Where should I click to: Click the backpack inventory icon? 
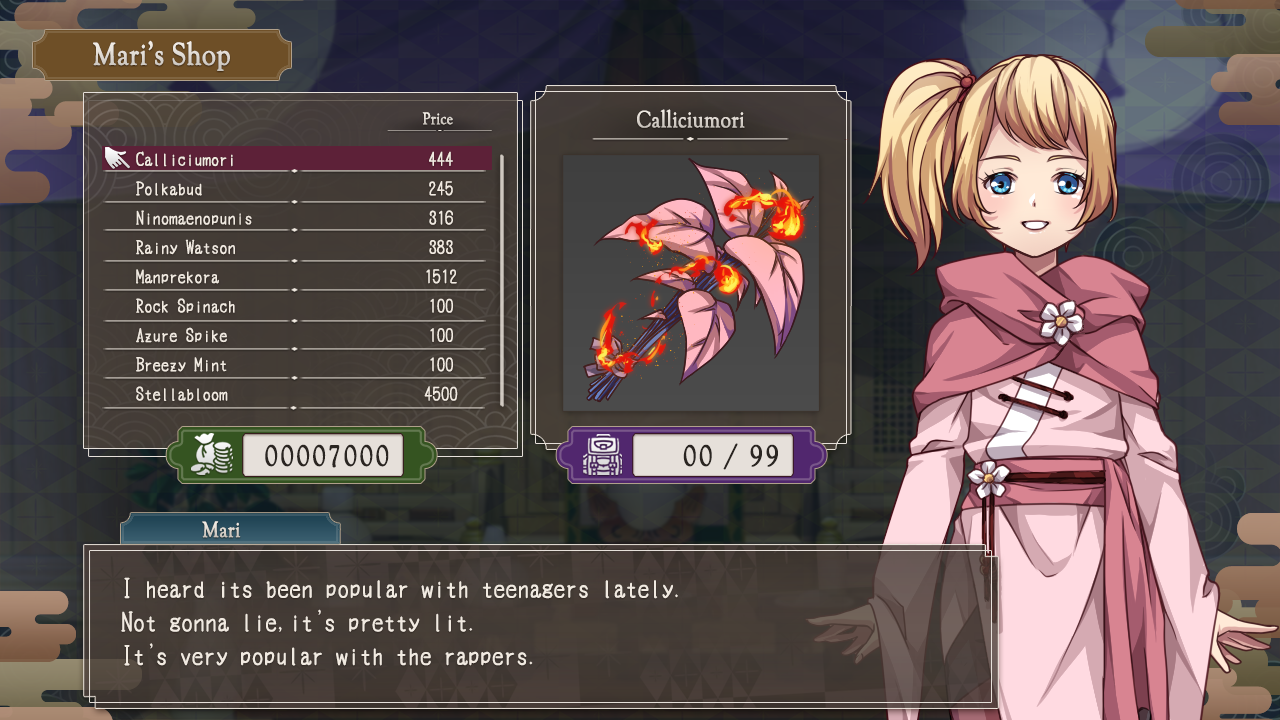tap(602, 456)
